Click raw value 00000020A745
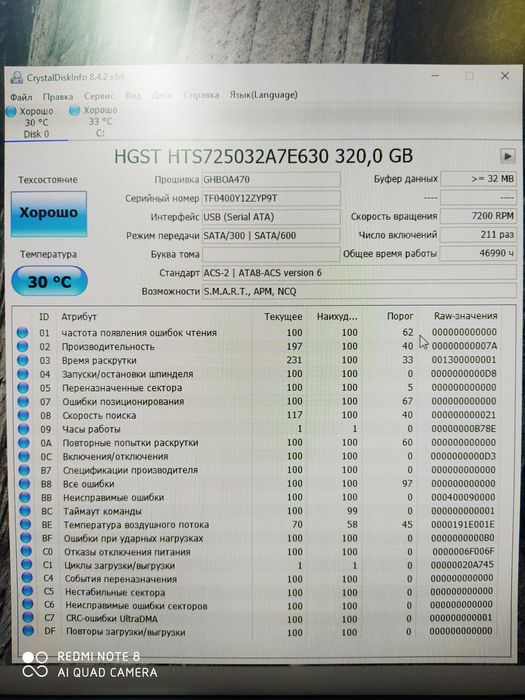This screenshot has height=700, width=525. click(x=462, y=565)
